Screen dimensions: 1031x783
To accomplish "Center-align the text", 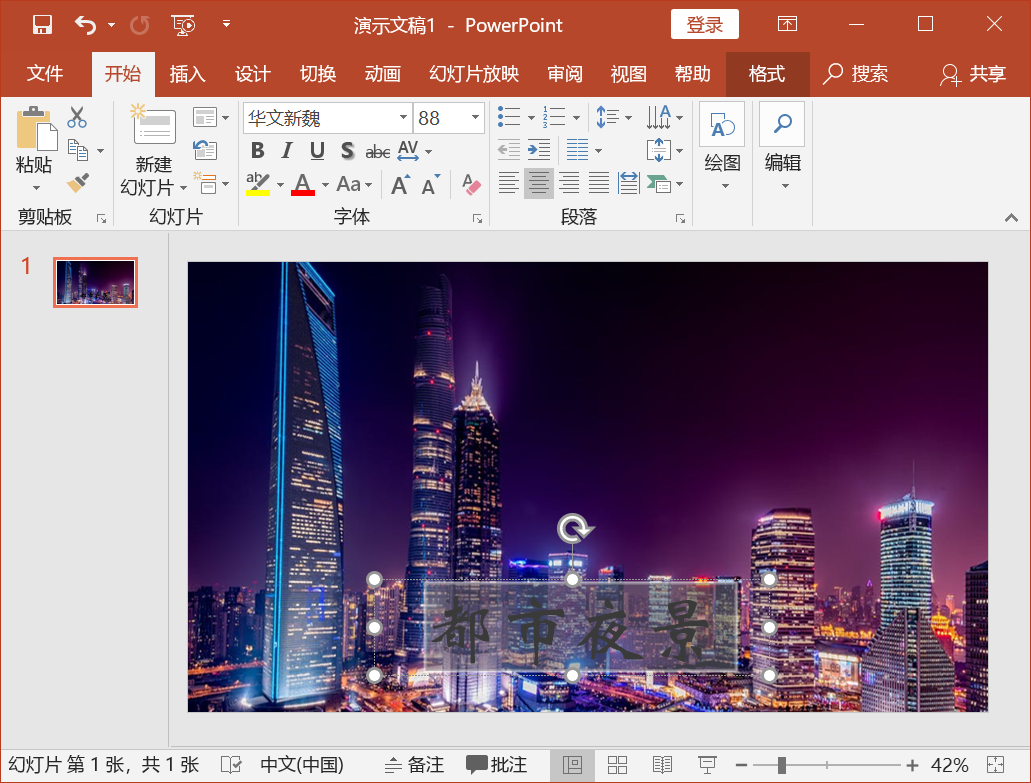I will click(x=539, y=183).
